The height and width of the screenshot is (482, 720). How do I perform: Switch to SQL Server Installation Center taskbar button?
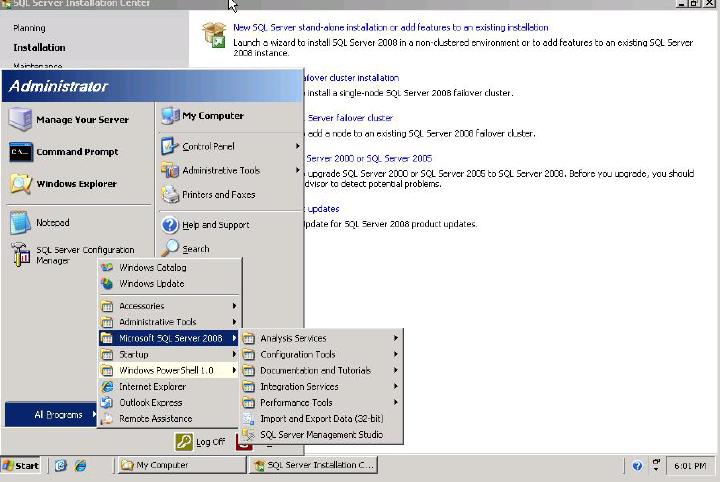click(x=313, y=465)
